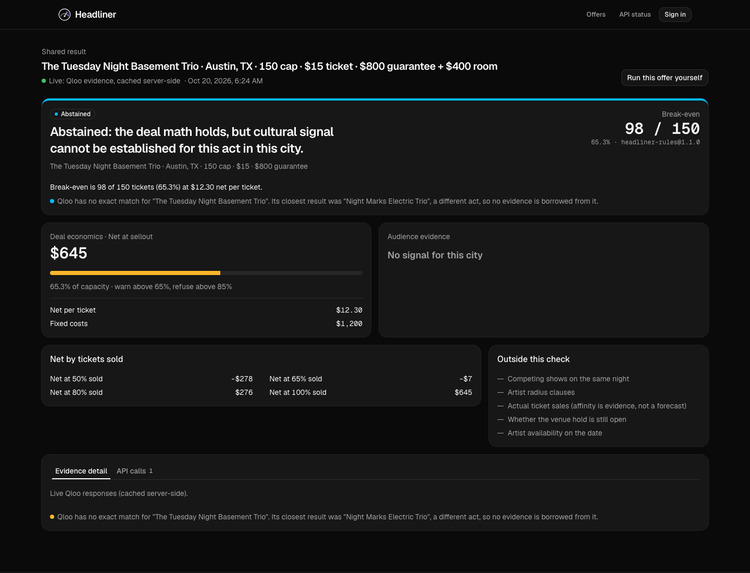This screenshot has height=573, width=750.
Task: Click Net at 65% sold row label
Action: 296,379
